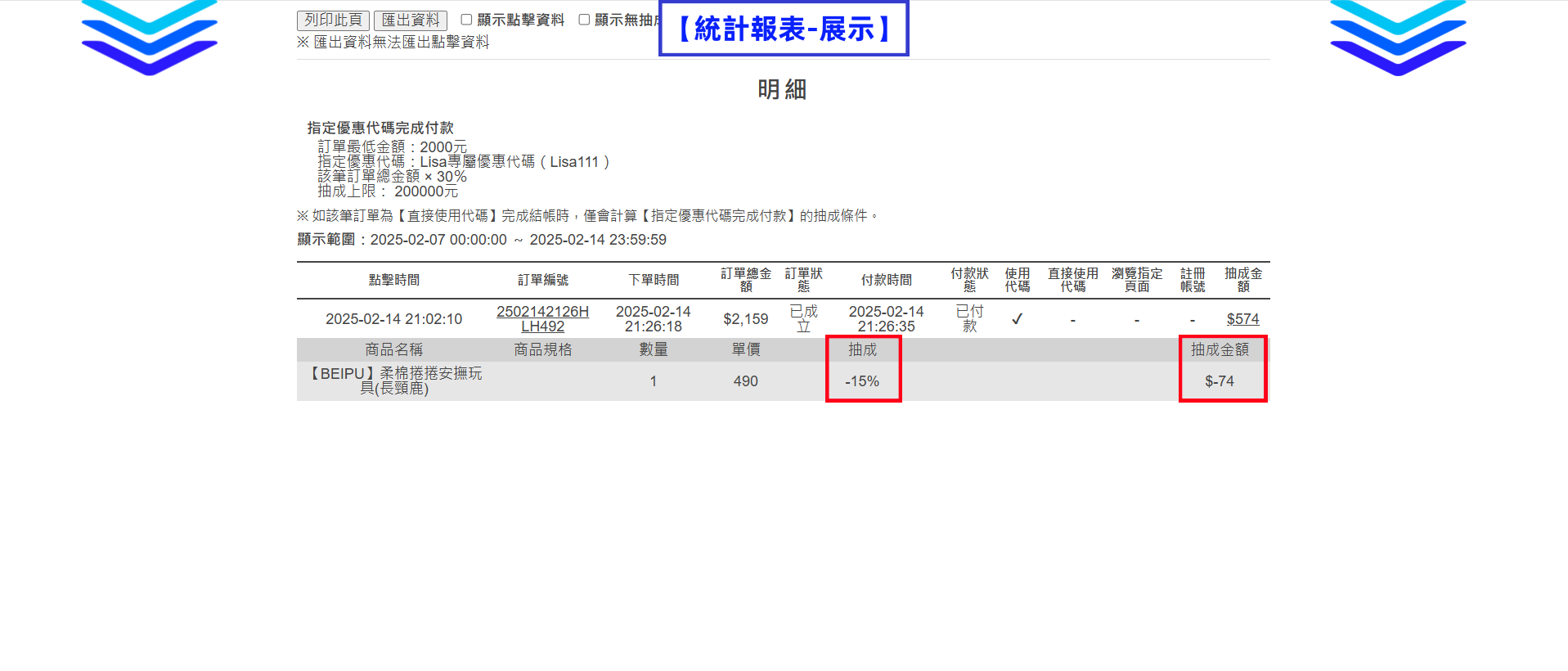Click the 商品規格 sub-header
The height and width of the screenshot is (671, 1568).
point(542,349)
